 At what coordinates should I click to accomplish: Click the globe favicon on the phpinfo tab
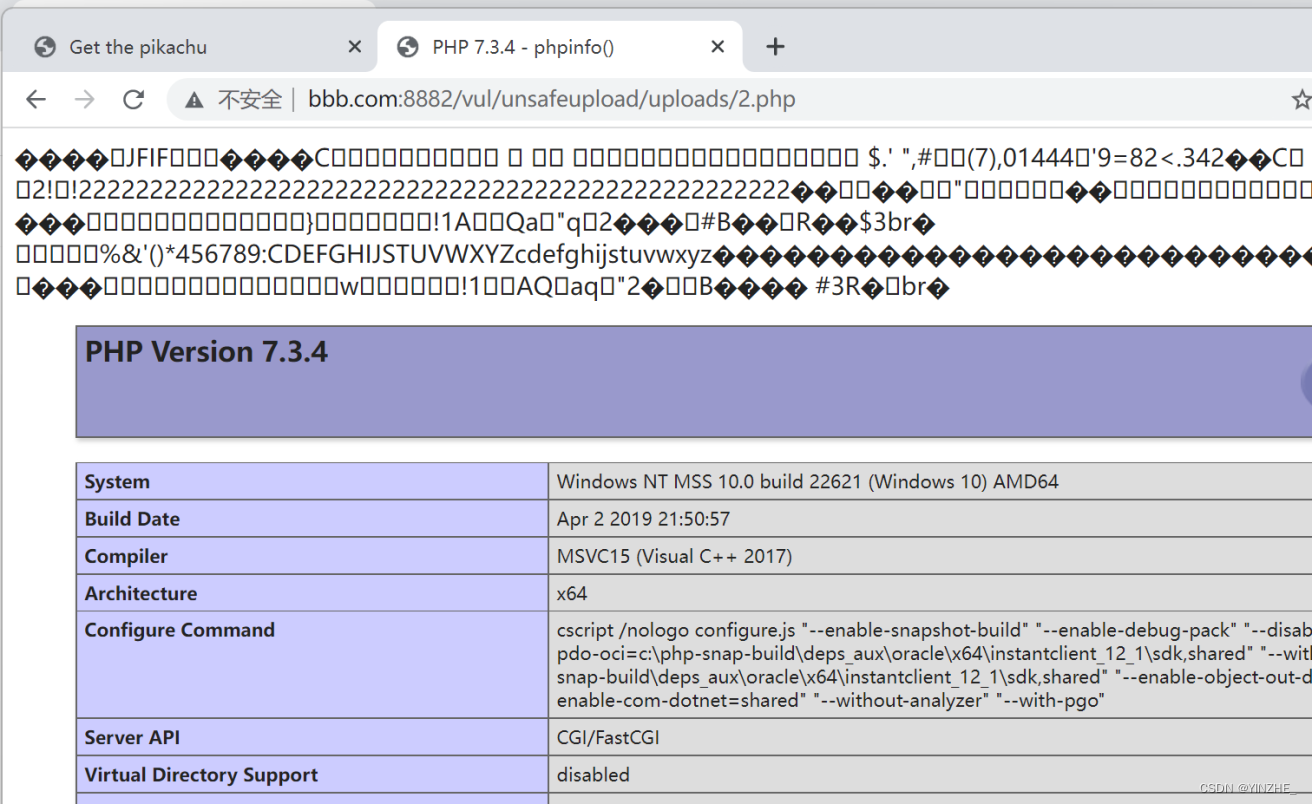407,47
